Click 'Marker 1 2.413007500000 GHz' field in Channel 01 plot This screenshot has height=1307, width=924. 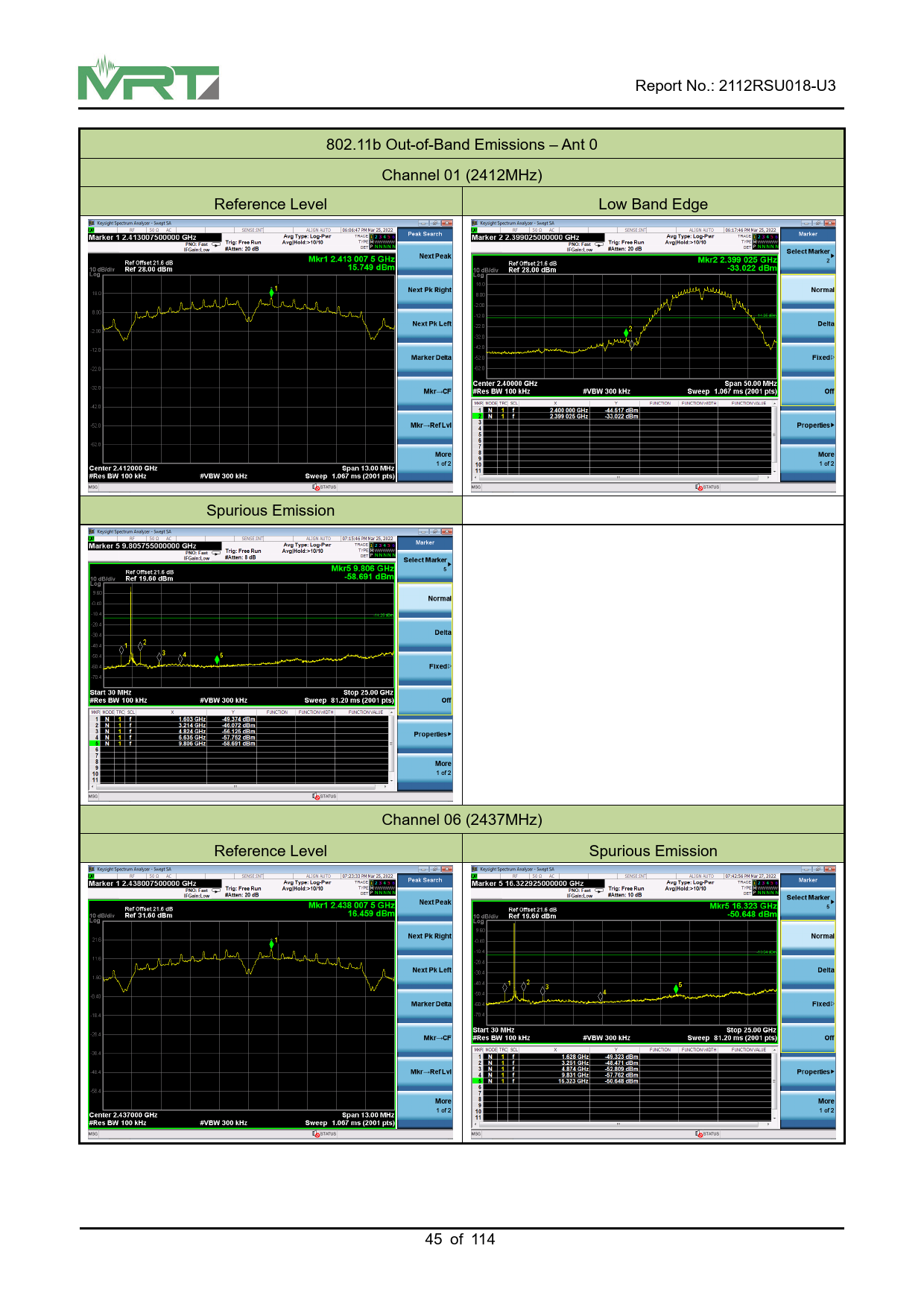click(x=154, y=238)
